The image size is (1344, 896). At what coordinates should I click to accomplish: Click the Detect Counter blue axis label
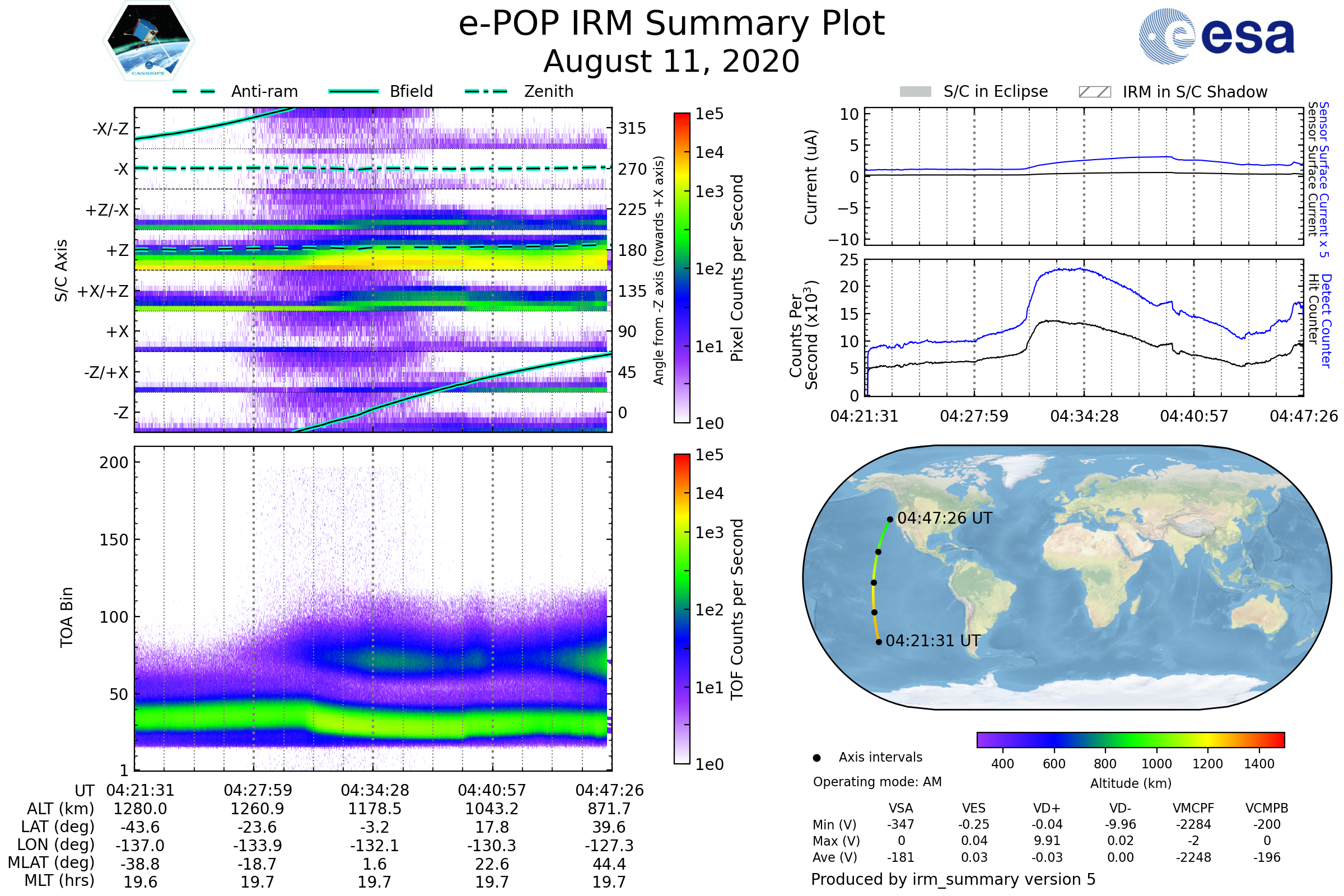pos(1326,320)
